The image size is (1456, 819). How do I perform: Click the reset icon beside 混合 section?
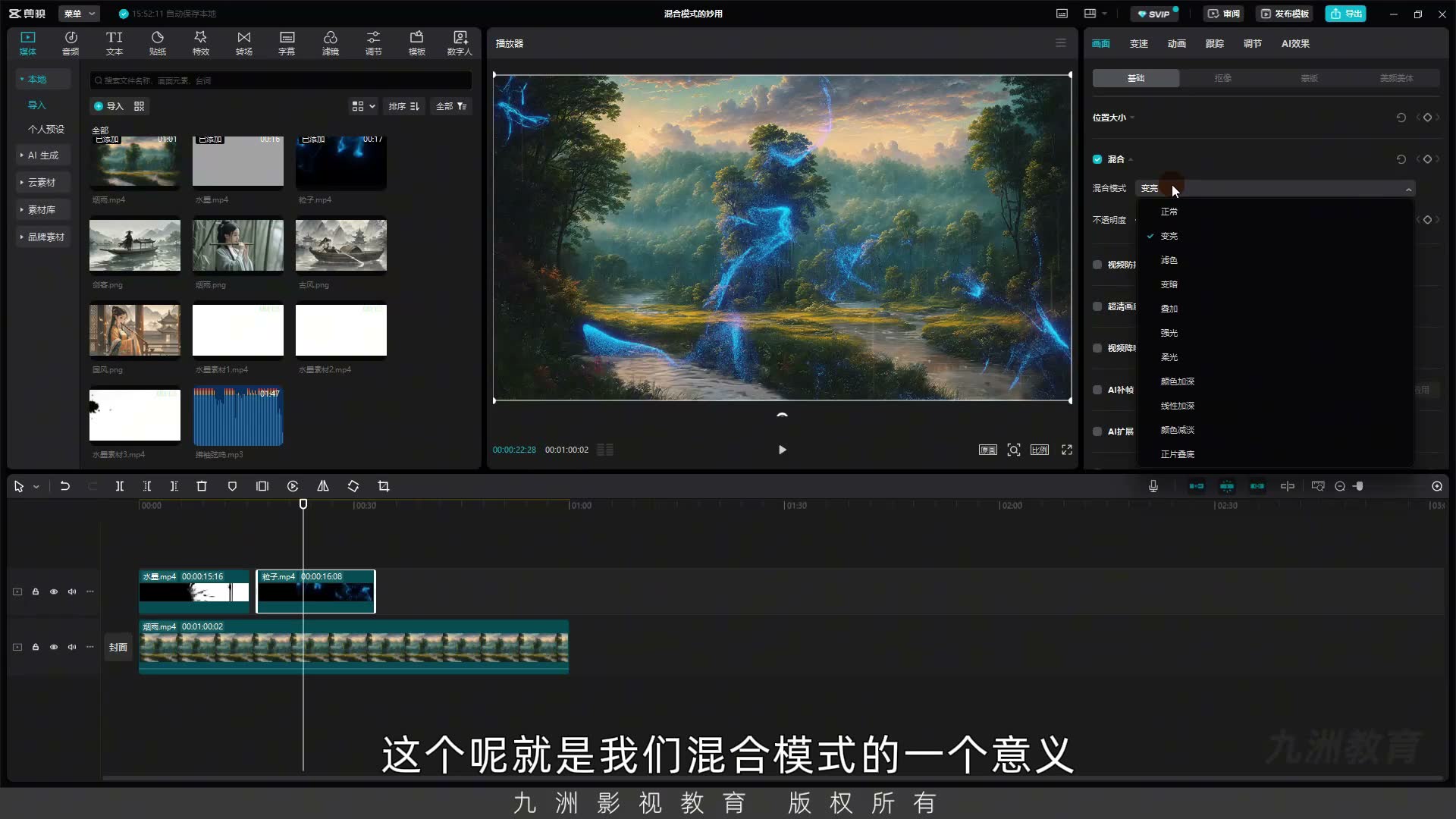click(1401, 159)
